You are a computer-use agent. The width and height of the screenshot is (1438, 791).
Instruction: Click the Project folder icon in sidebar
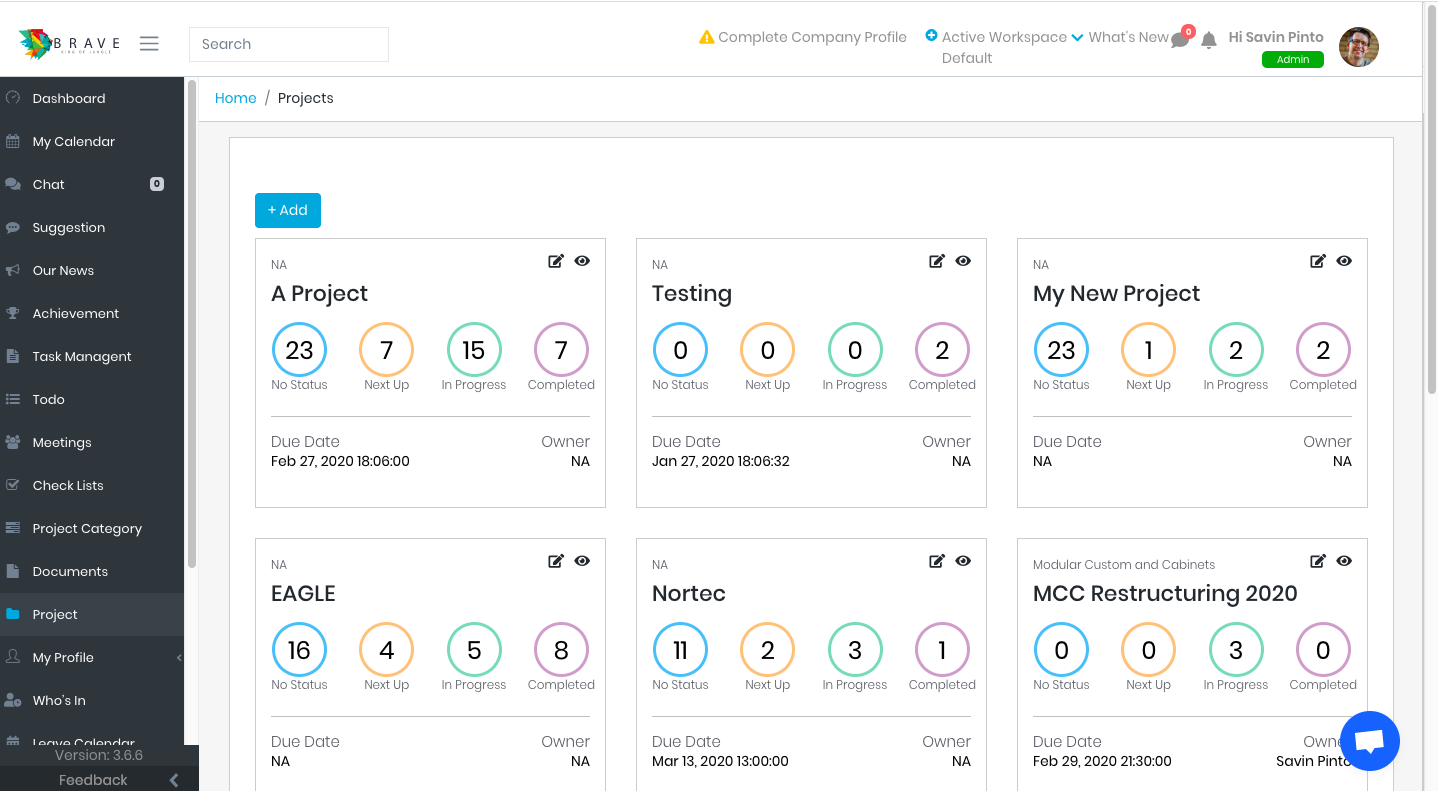point(13,614)
